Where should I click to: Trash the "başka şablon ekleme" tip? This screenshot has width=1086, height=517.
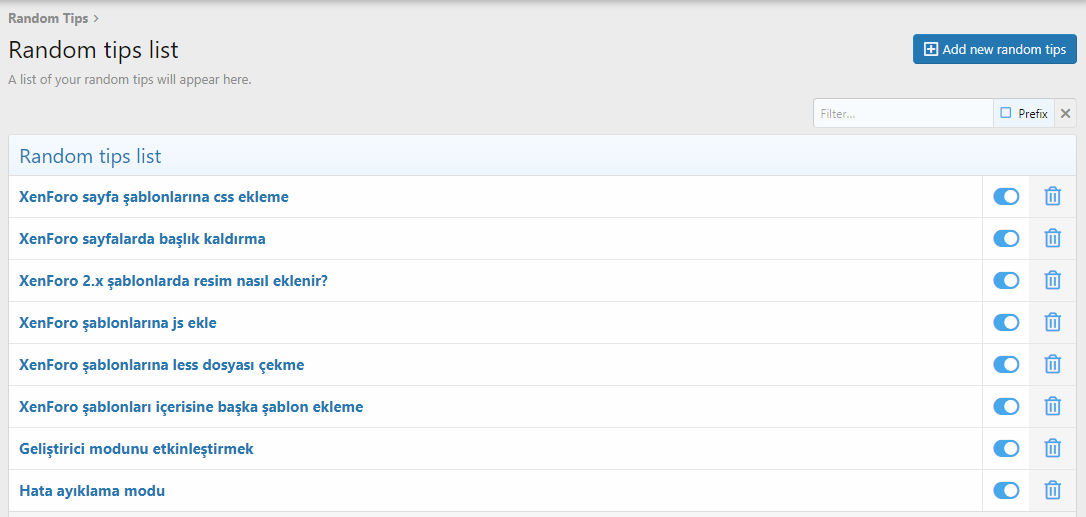[x=1052, y=407]
